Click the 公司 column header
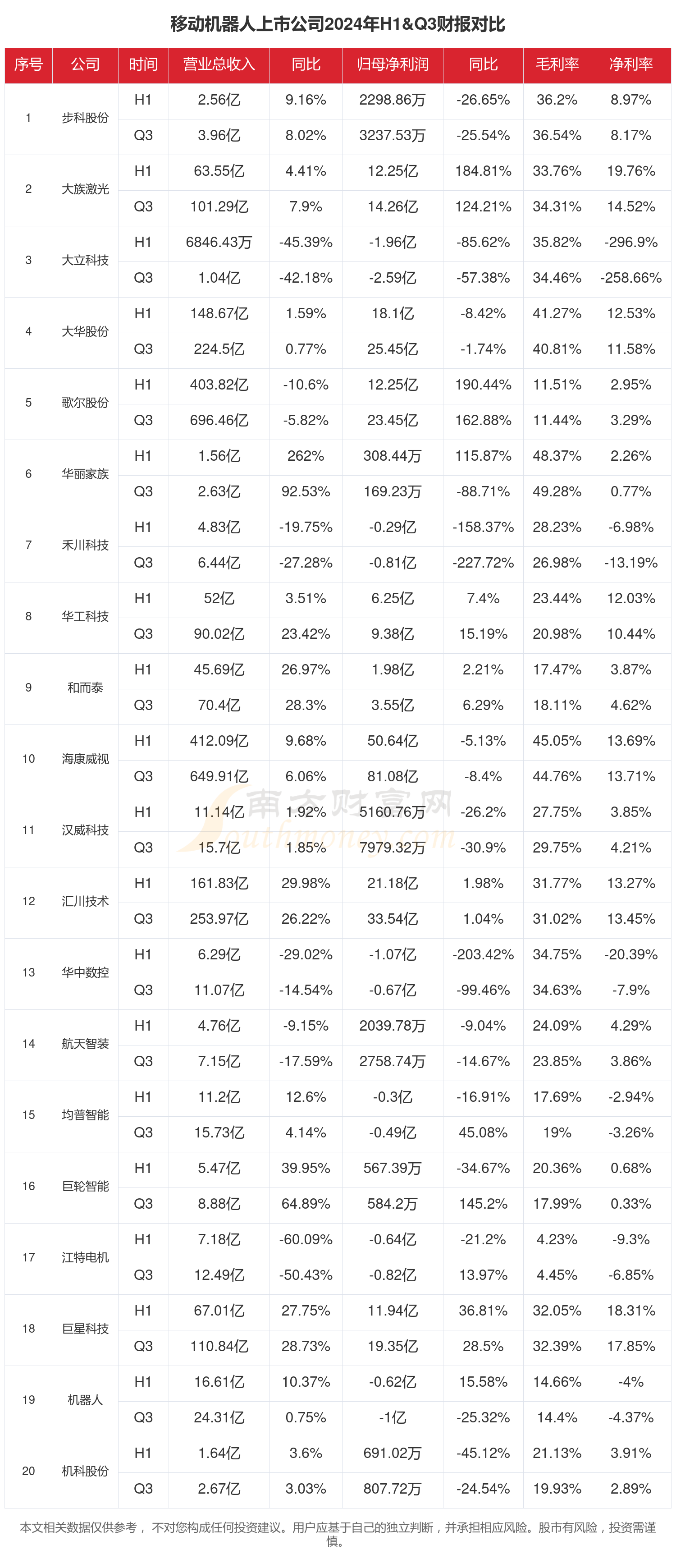This screenshot has height=1568, width=676. (85, 64)
